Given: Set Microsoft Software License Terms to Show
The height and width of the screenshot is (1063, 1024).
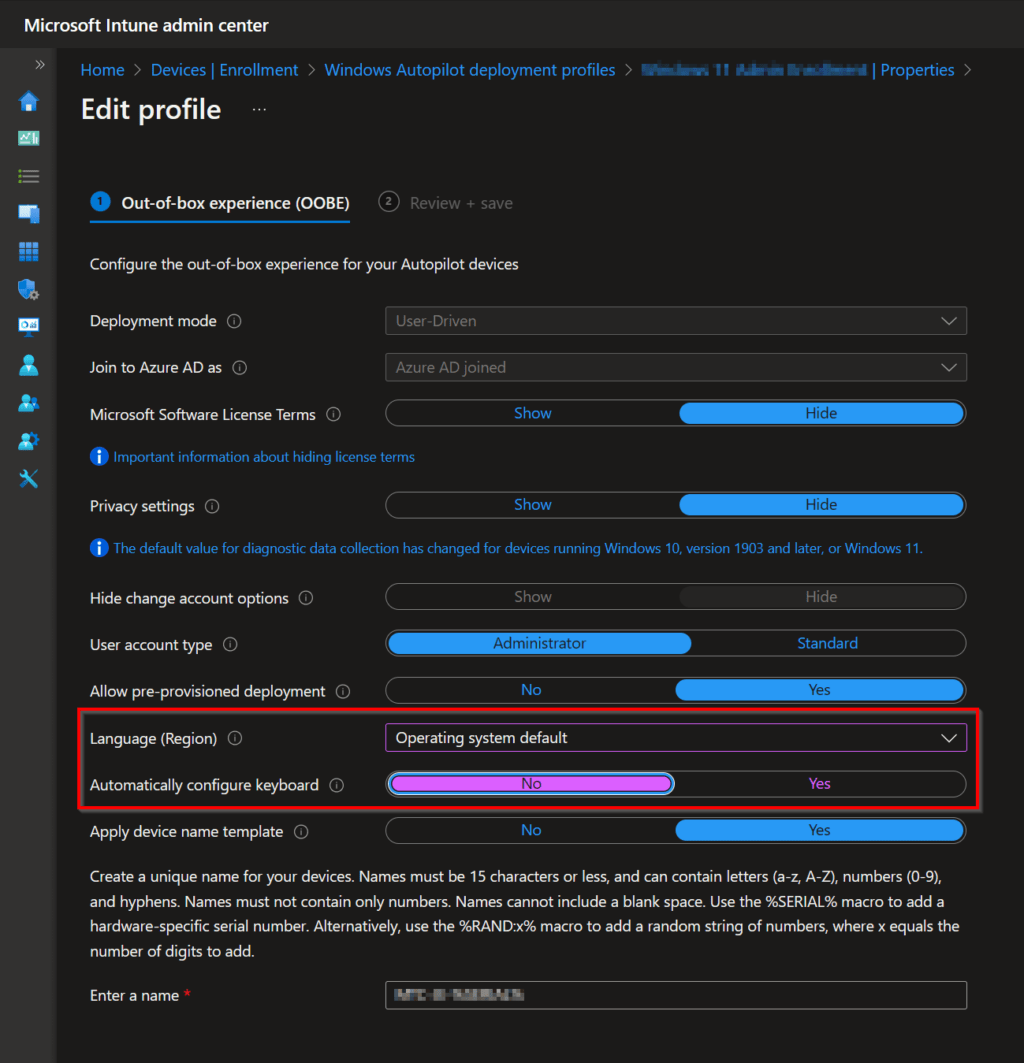Looking at the screenshot, I should (532, 413).
